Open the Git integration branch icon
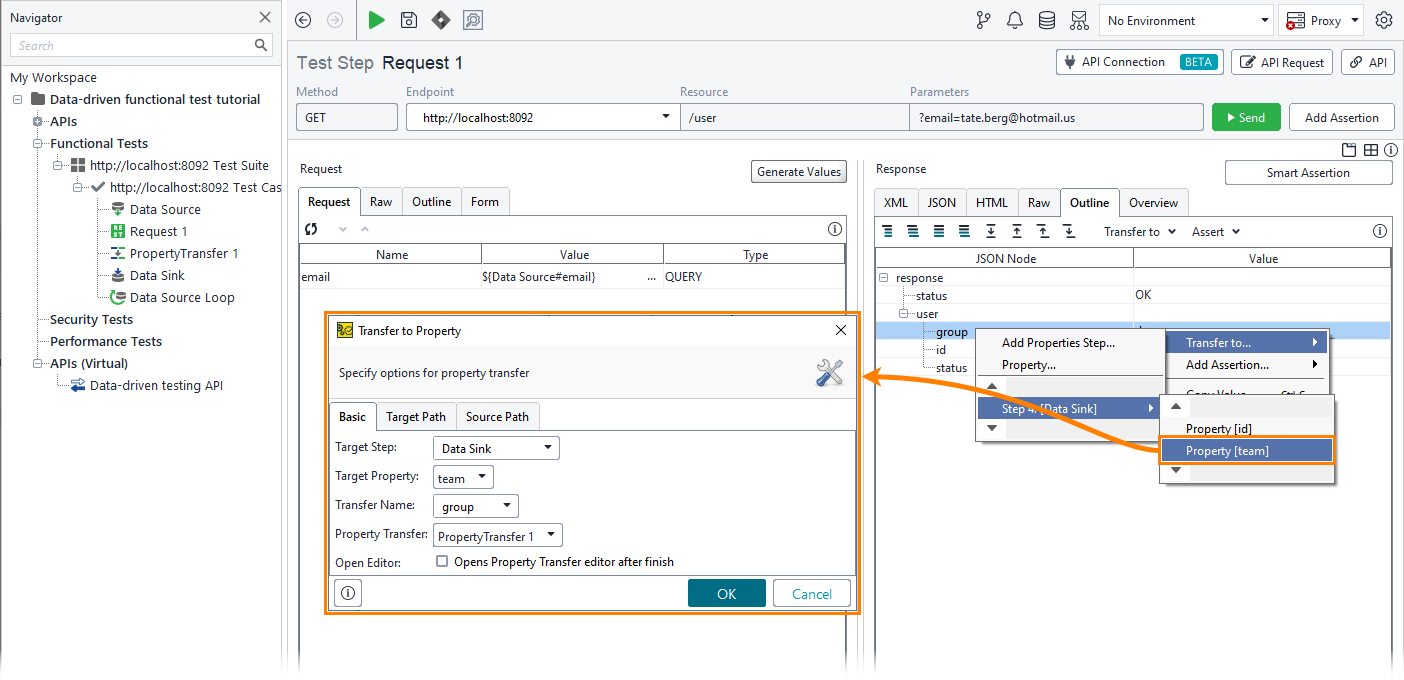1404x680 pixels. coord(983,20)
